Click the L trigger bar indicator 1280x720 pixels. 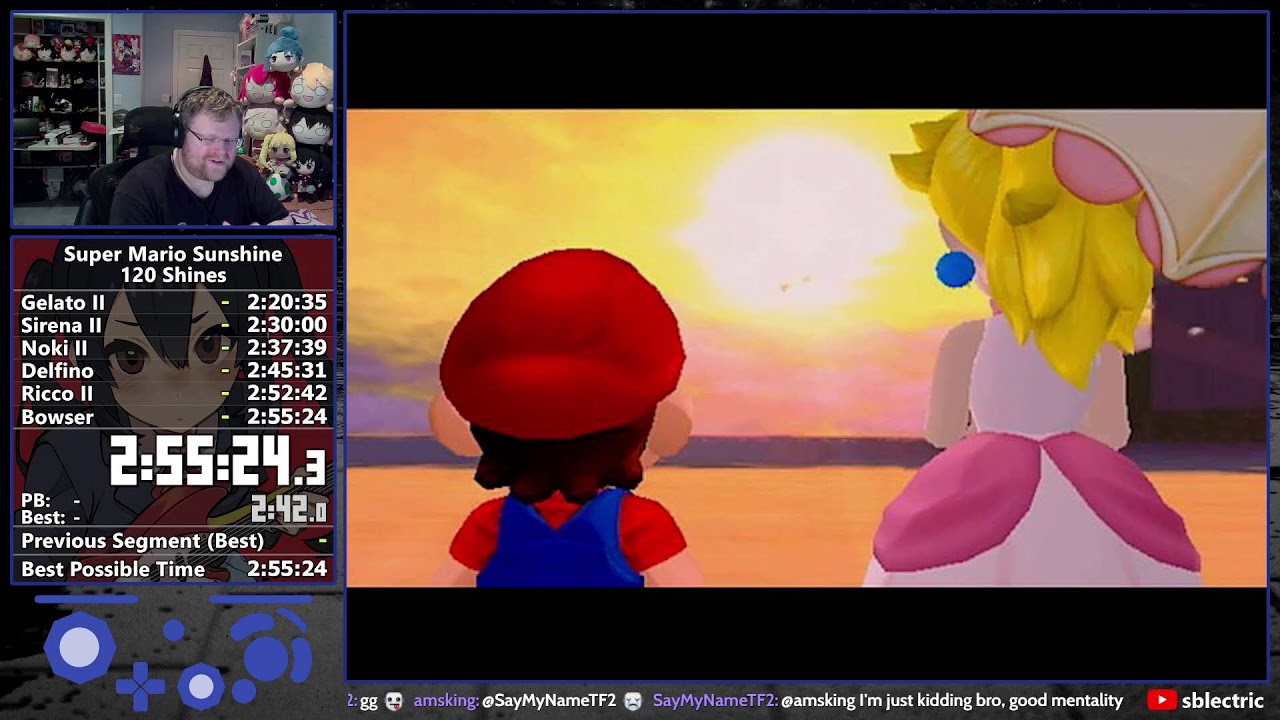point(86,600)
